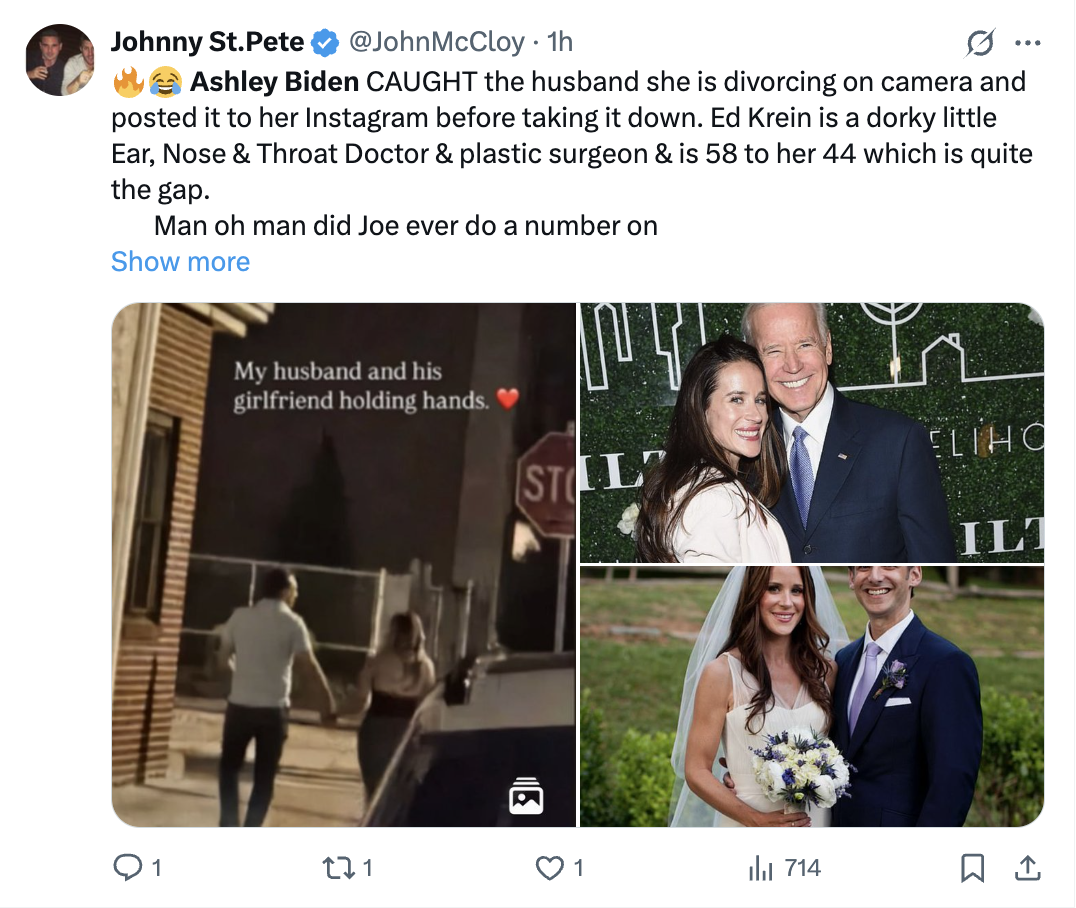Click the blue verified badge
Image resolution: width=1076 pixels, height=908 pixels.
(324, 42)
